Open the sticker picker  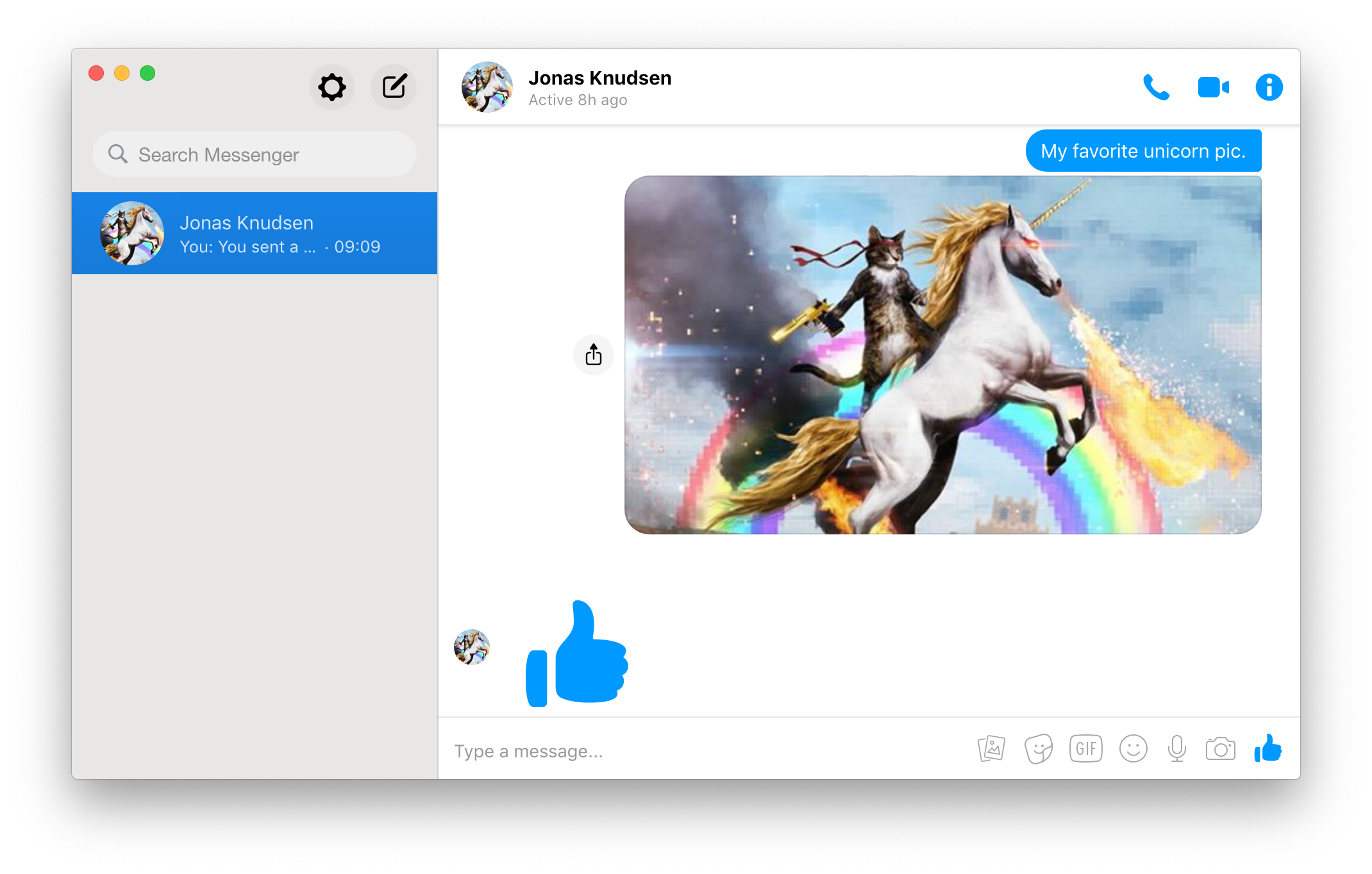click(x=1038, y=748)
